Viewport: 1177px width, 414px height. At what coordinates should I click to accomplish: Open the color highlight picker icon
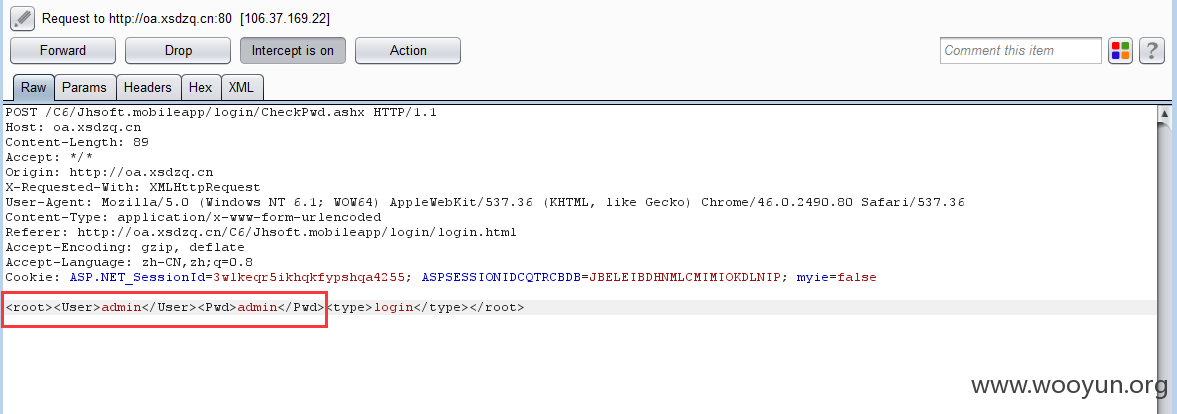point(1120,51)
